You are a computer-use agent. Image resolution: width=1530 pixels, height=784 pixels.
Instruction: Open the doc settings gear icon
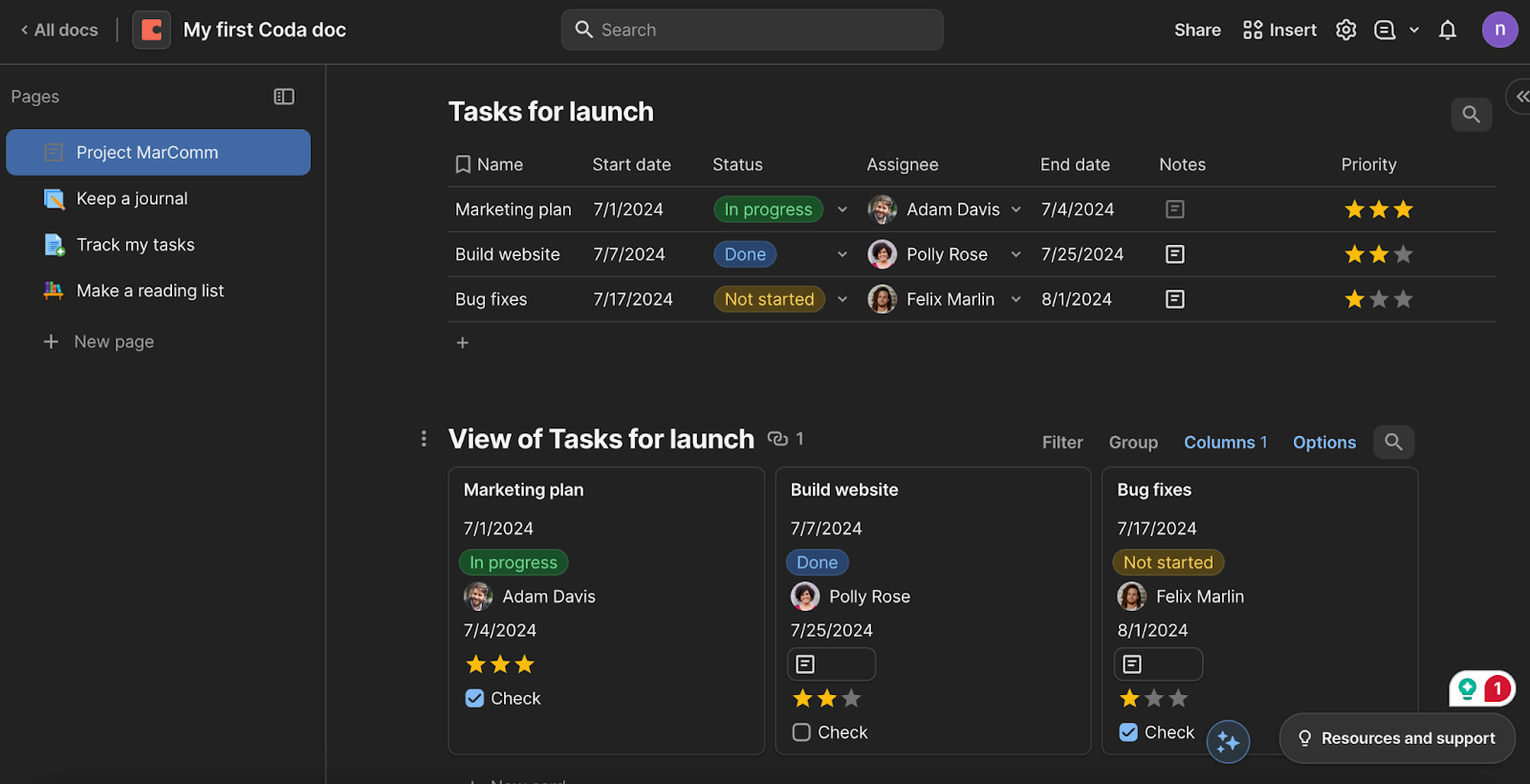pyautogui.click(x=1345, y=30)
